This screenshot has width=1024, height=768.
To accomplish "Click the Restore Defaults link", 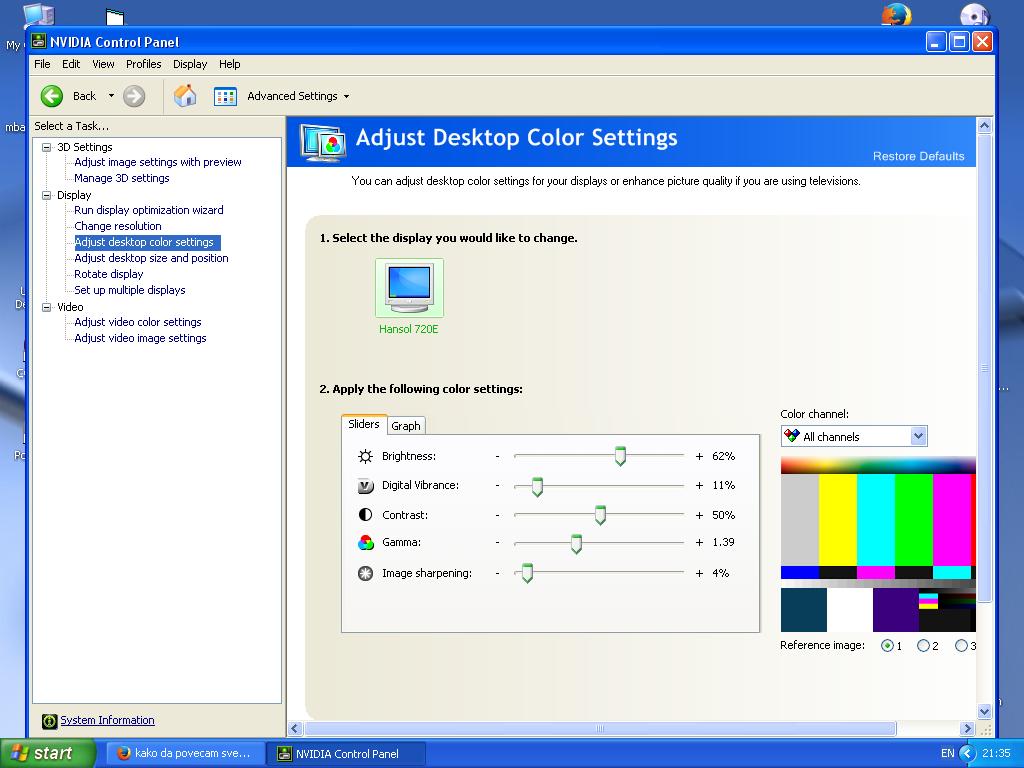I will click(x=918, y=156).
